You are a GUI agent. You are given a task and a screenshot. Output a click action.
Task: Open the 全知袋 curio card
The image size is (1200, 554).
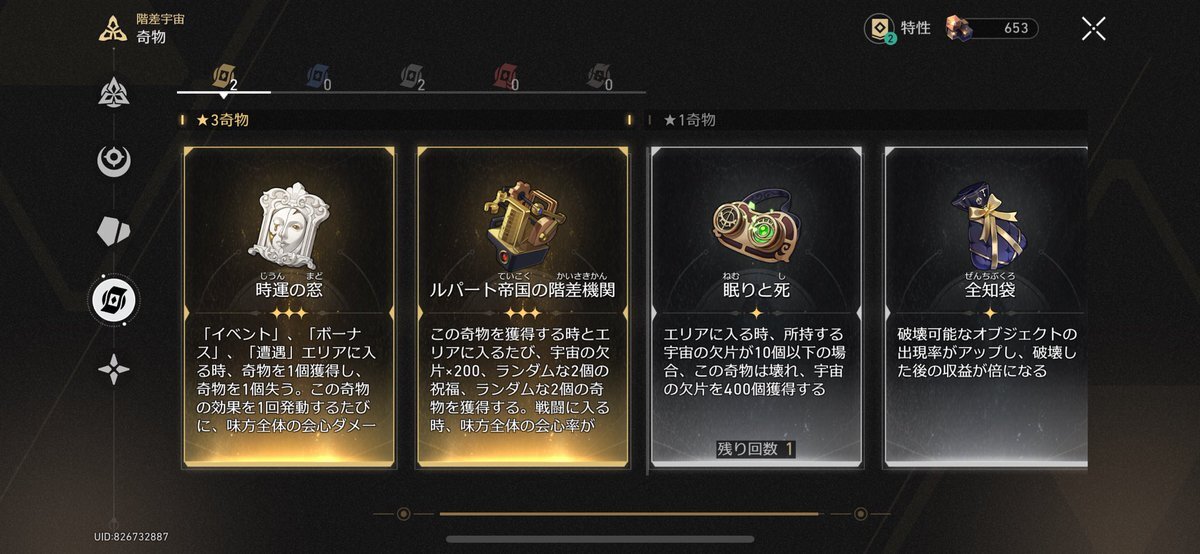[986, 307]
